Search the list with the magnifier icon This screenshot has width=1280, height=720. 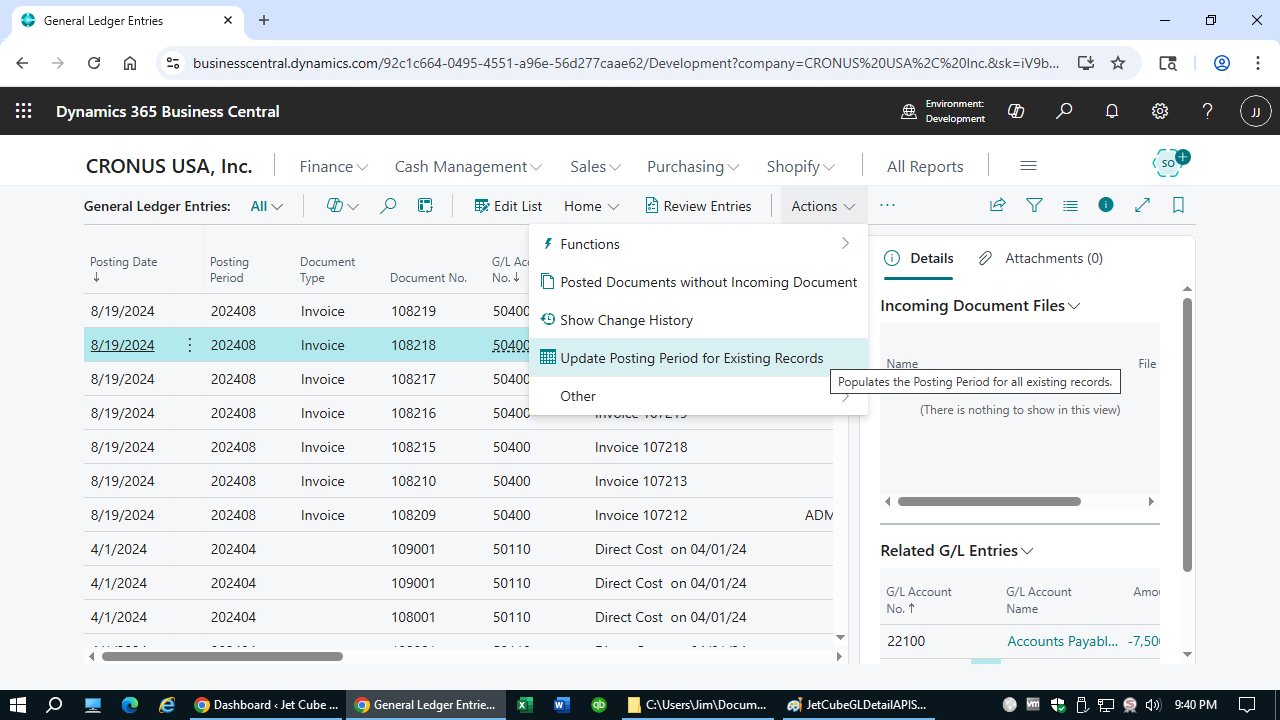388,206
